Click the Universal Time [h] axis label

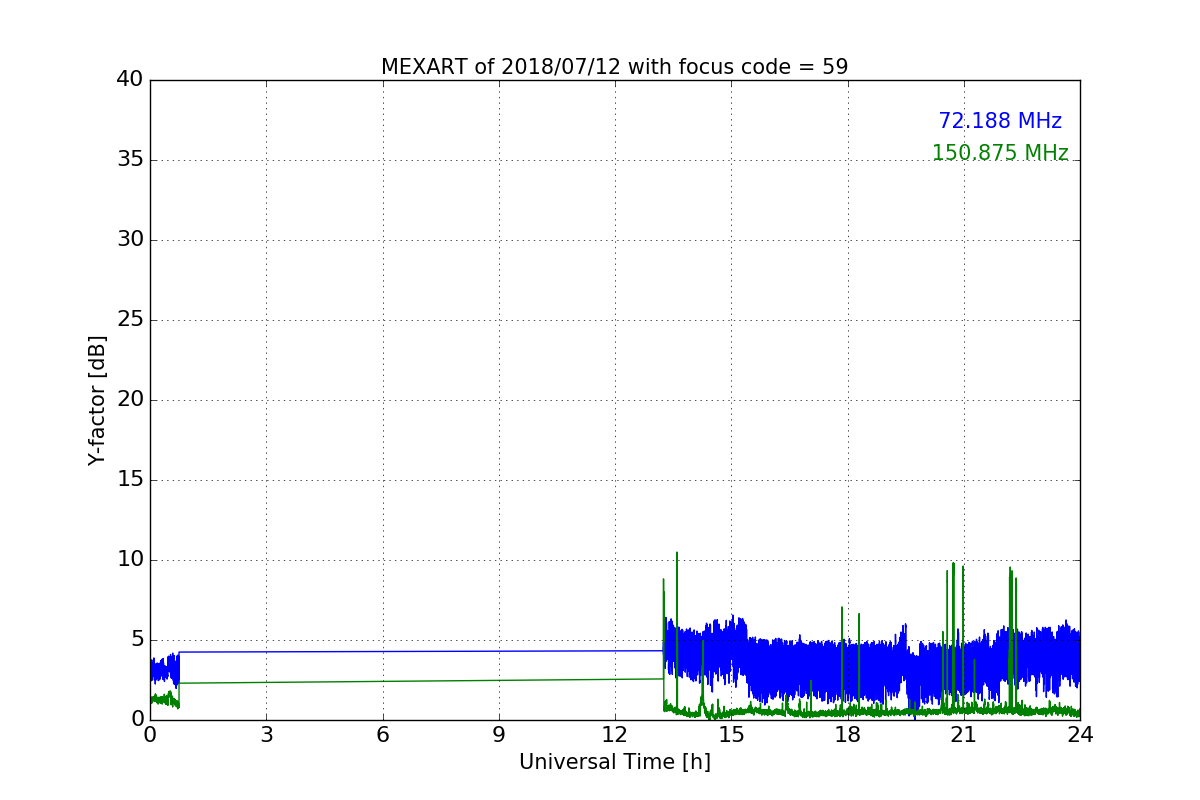[x=614, y=762]
